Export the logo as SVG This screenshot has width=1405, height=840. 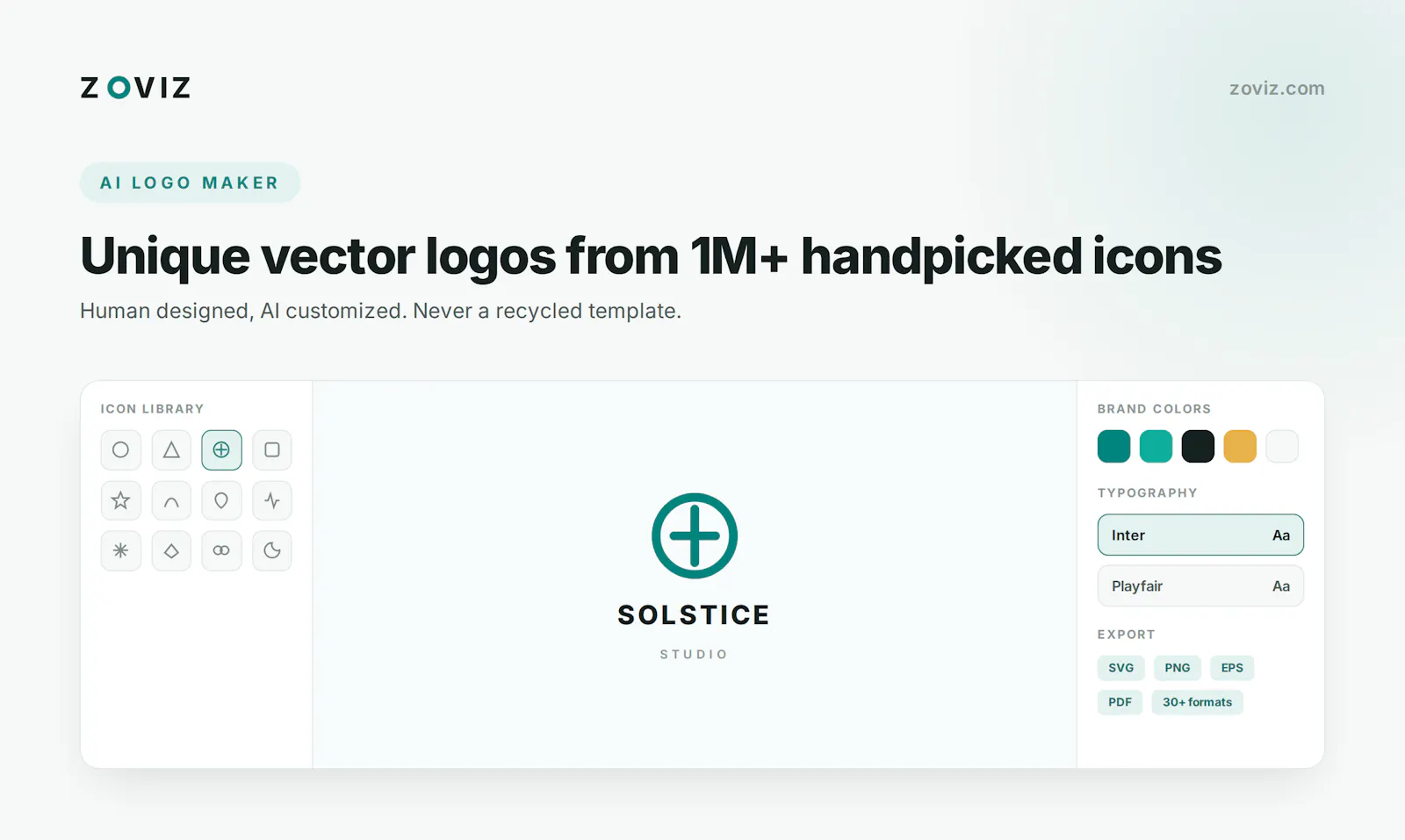click(1120, 668)
